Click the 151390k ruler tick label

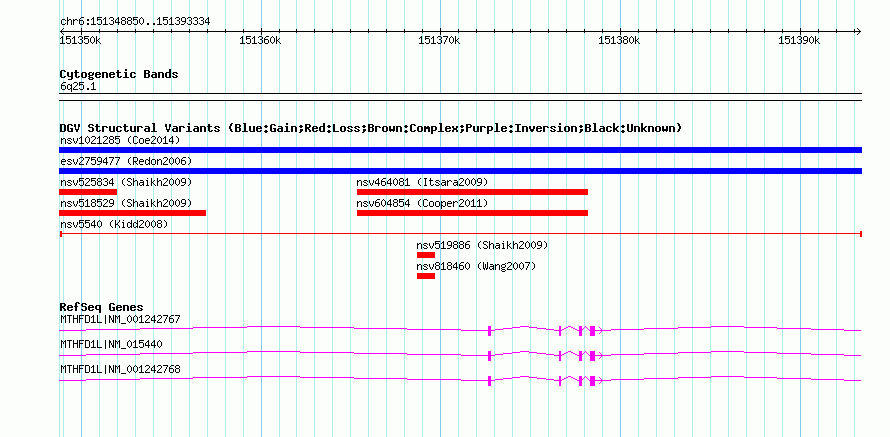tap(799, 41)
